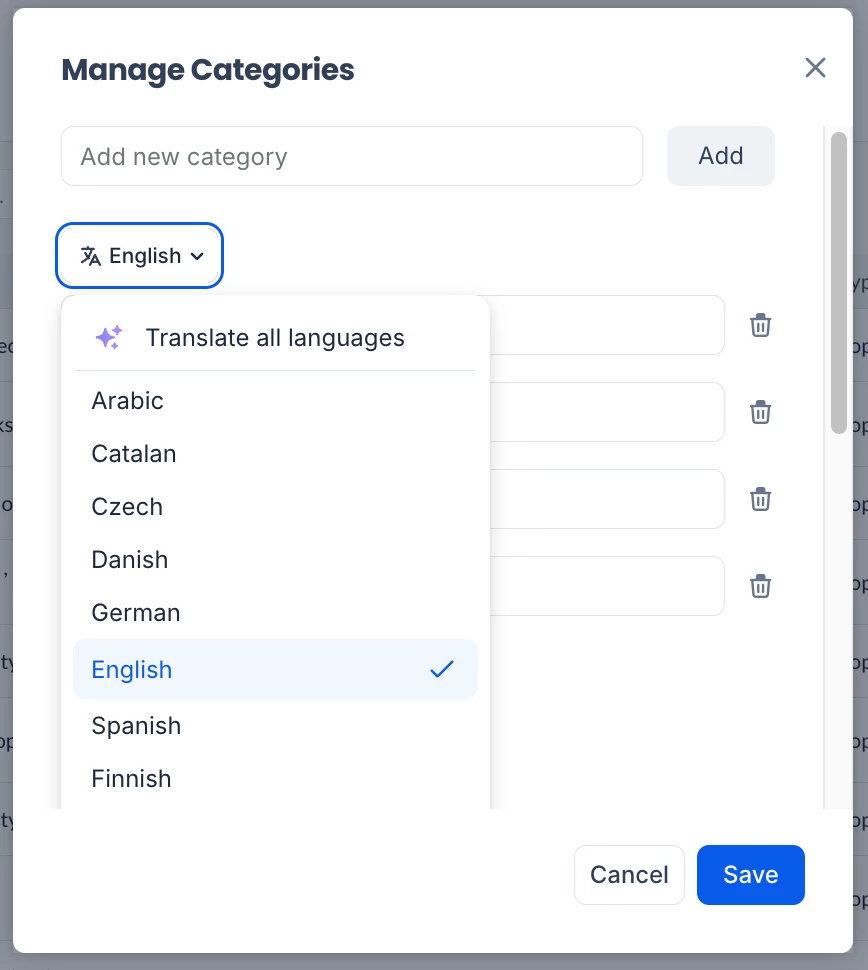Focus the Add new category field
This screenshot has height=970, width=868.
[x=351, y=156]
